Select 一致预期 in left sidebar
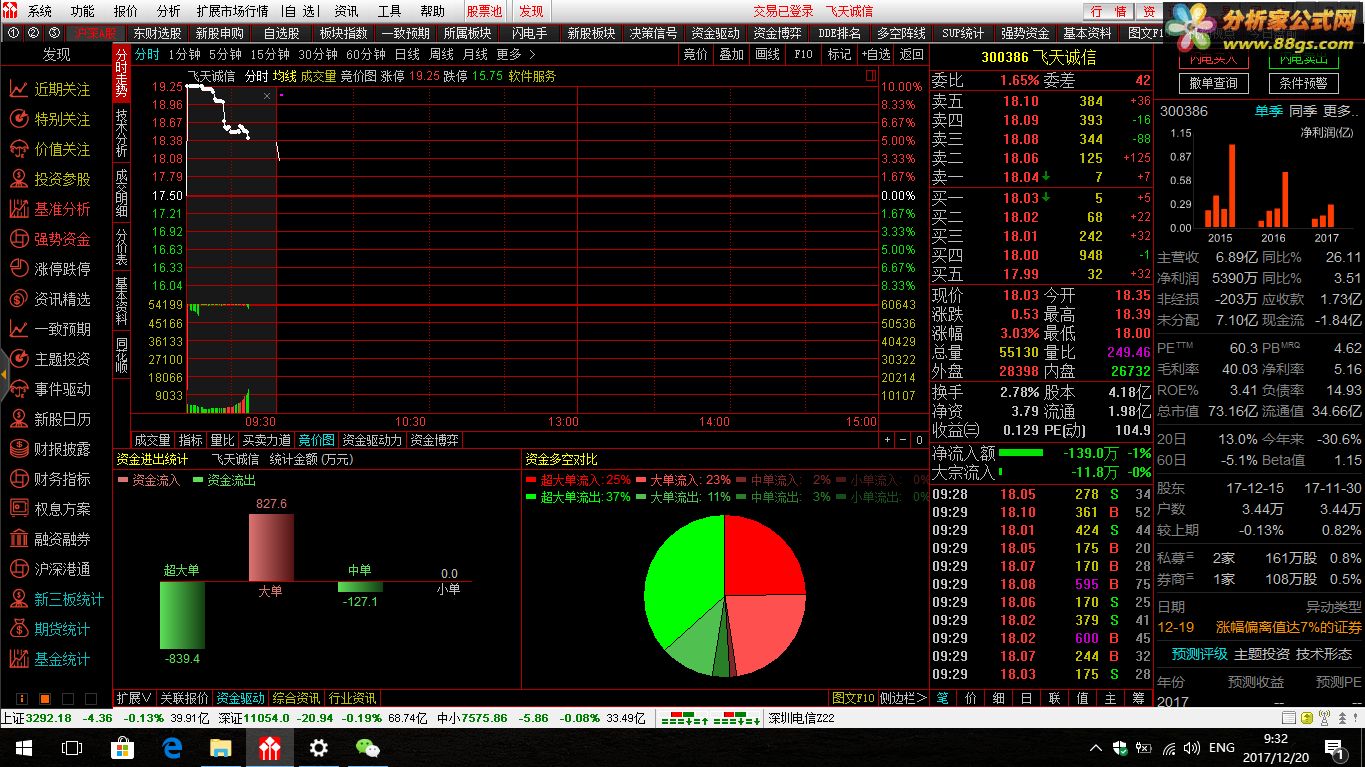This screenshot has height=767, width=1365. point(50,329)
